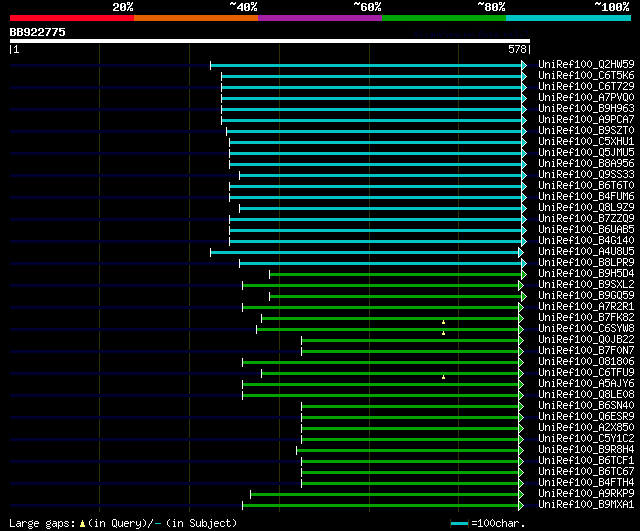Click the green alignment bar for UniRef100_B9MXA1
The image size is (640, 531).
(x=380, y=506)
